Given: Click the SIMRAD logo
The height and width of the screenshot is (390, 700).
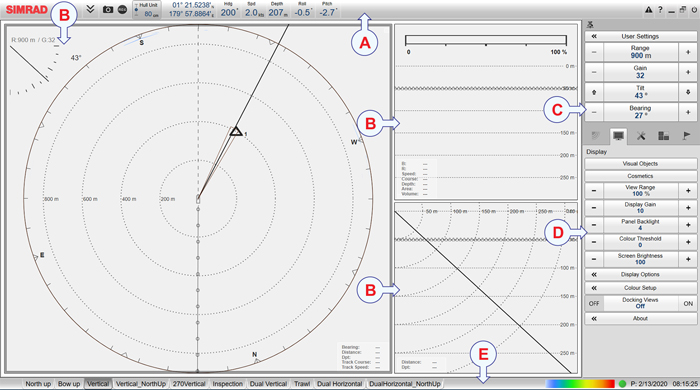Looking at the screenshot, I should tap(26, 9).
